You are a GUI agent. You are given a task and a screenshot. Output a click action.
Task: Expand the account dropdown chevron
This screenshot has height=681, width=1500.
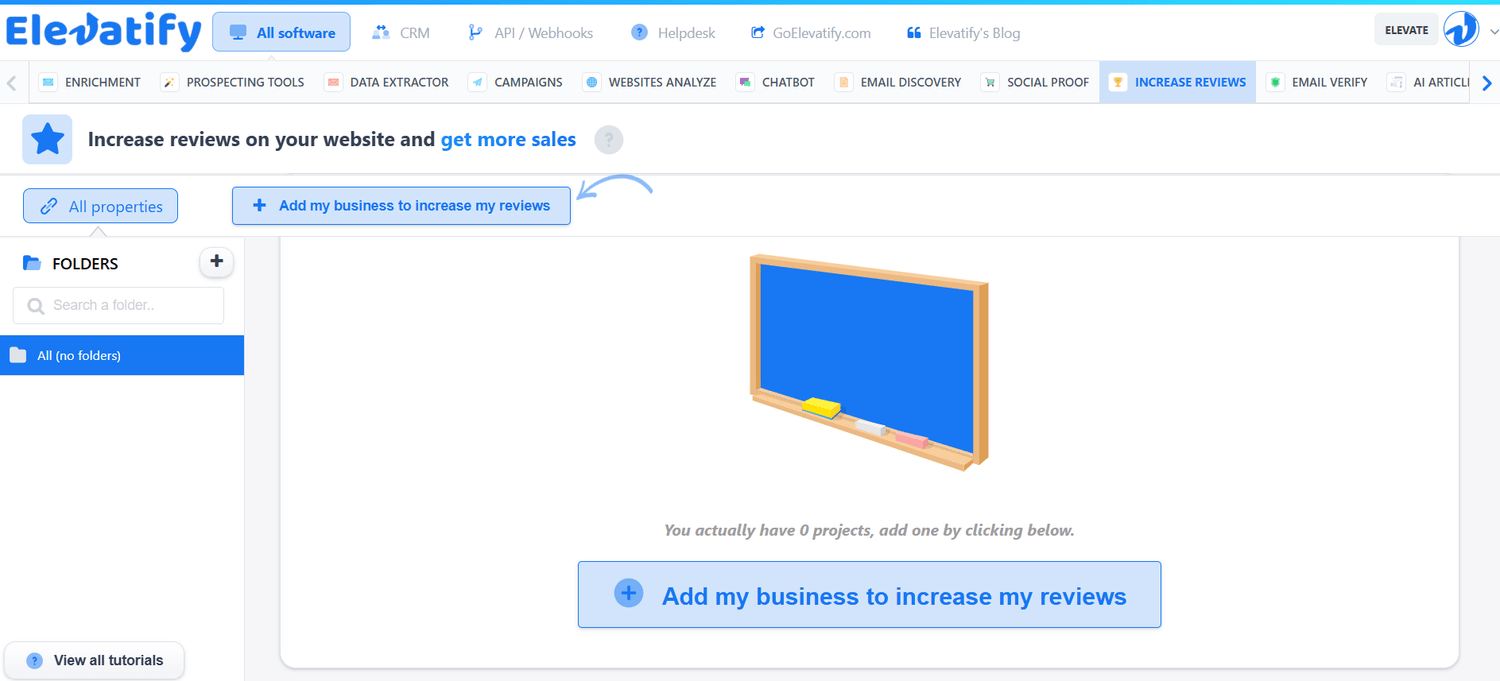point(1493,32)
